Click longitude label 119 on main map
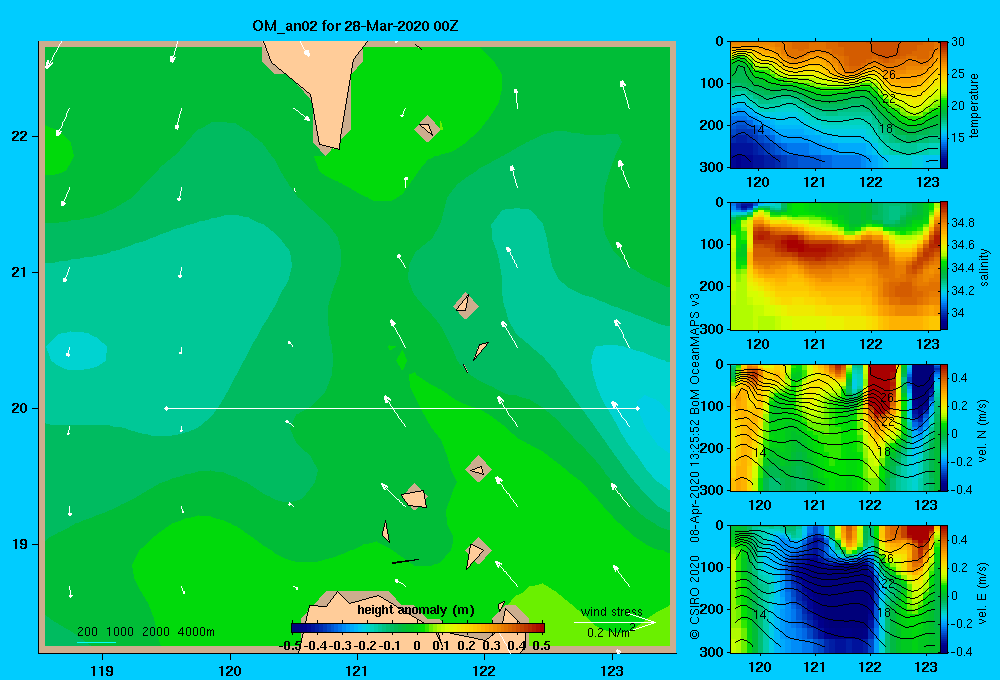The image size is (1000, 680). (x=102, y=670)
